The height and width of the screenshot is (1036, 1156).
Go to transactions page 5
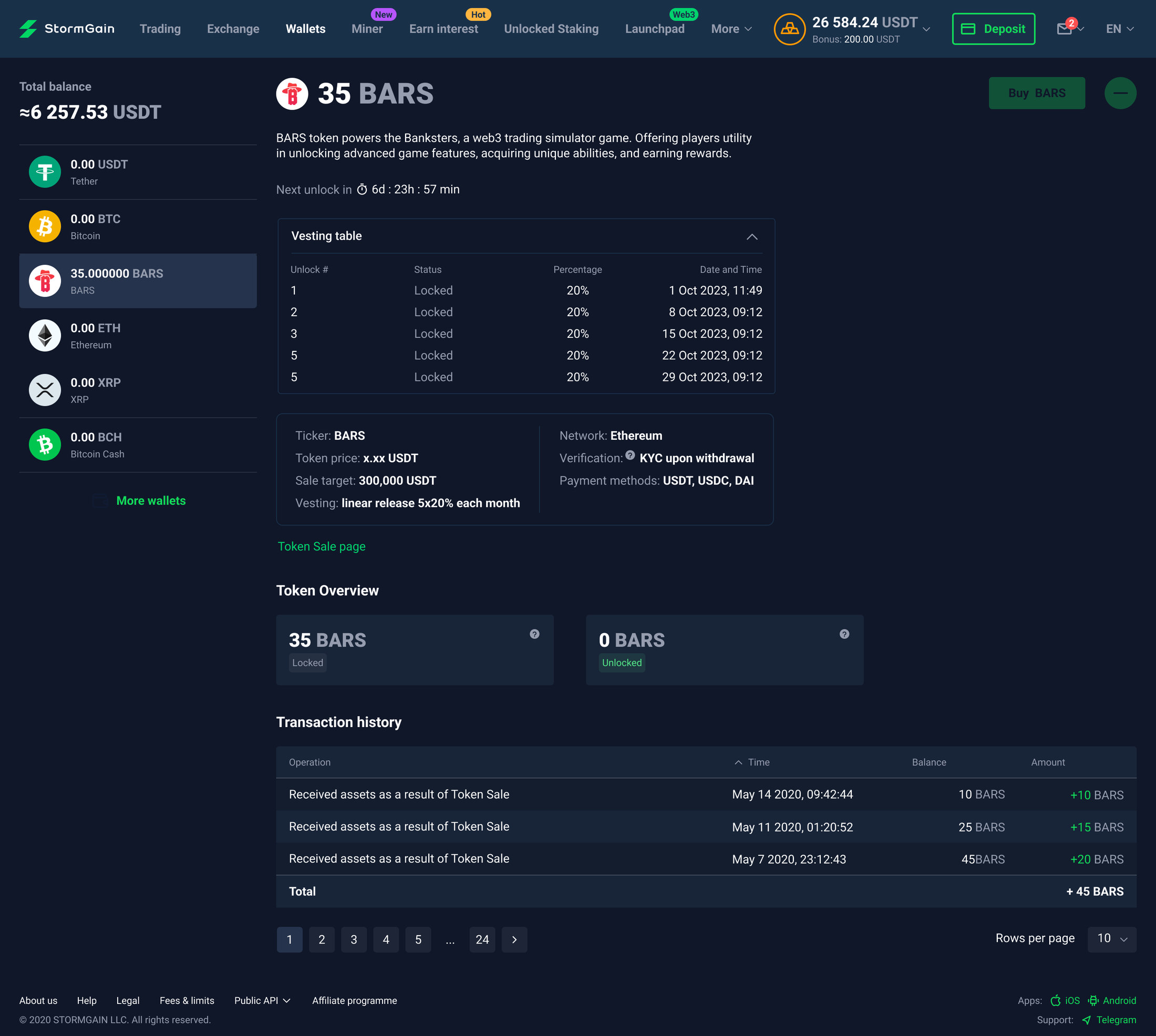(x=418, y=939)
